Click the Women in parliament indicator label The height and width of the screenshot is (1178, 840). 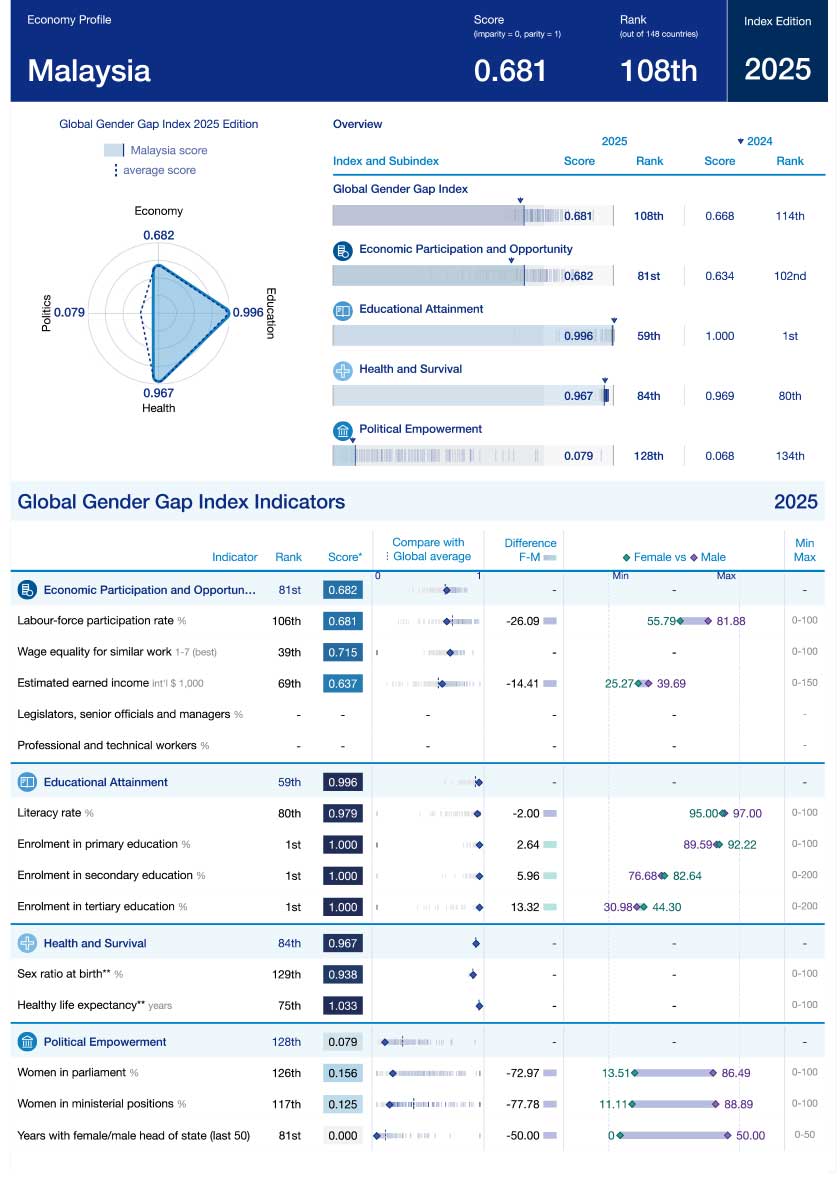click(72, 1073)
